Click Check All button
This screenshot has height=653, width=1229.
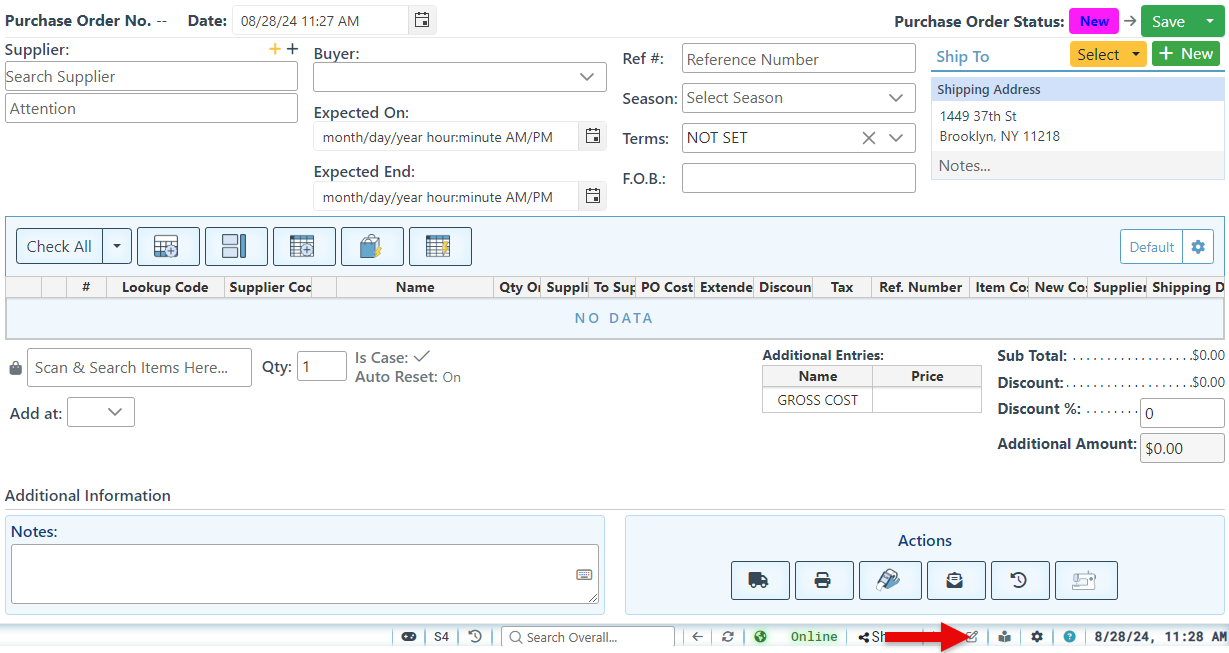(59, 246)
